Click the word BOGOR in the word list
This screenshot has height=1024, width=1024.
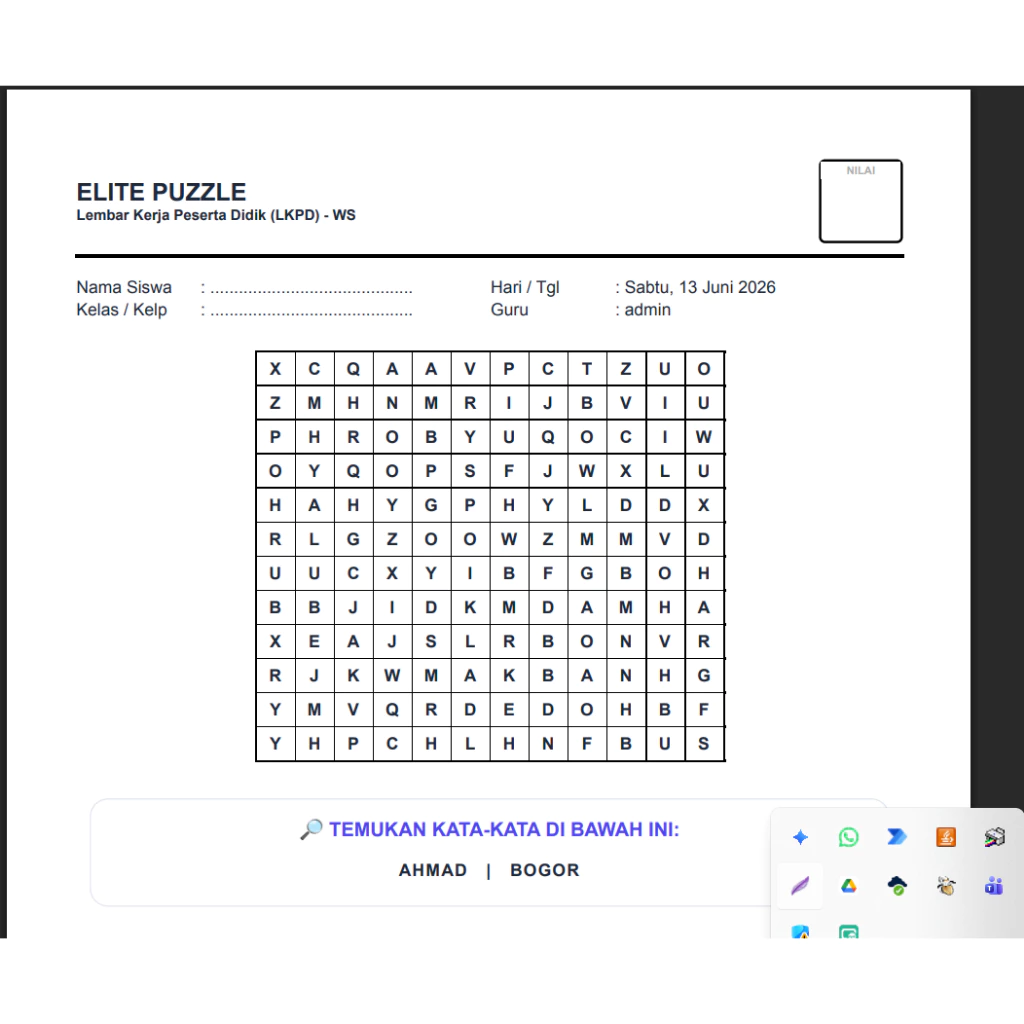click(x=545, y=870)
